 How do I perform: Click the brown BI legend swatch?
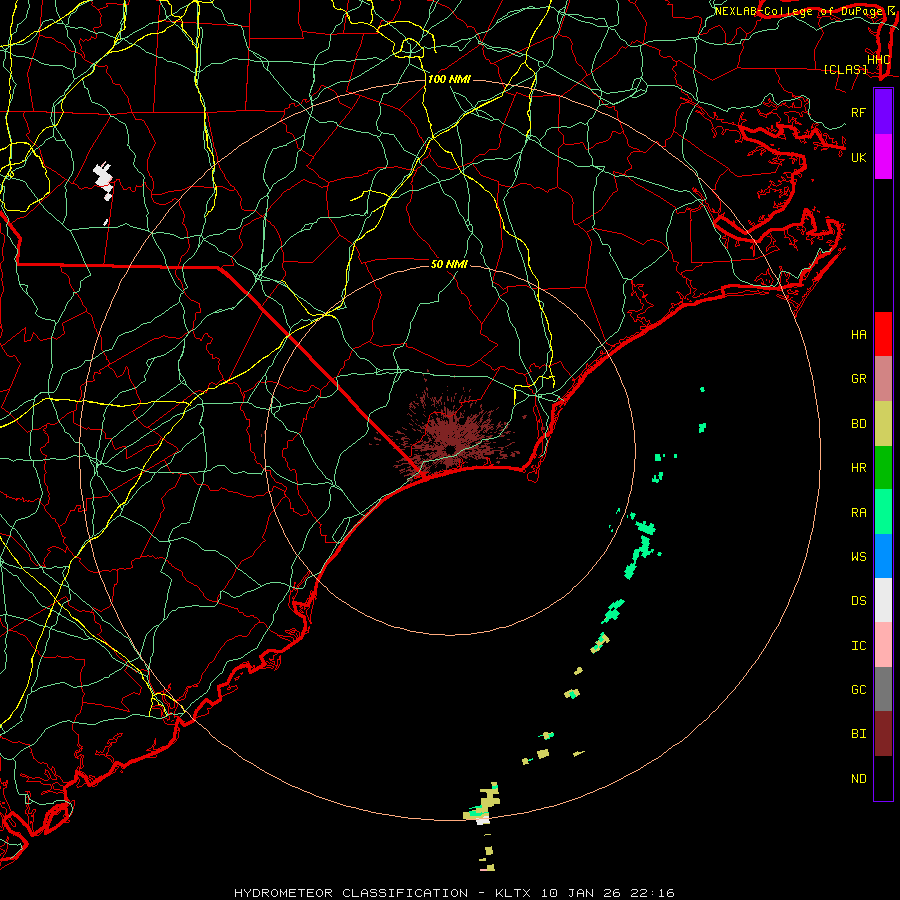pos(883,734)
